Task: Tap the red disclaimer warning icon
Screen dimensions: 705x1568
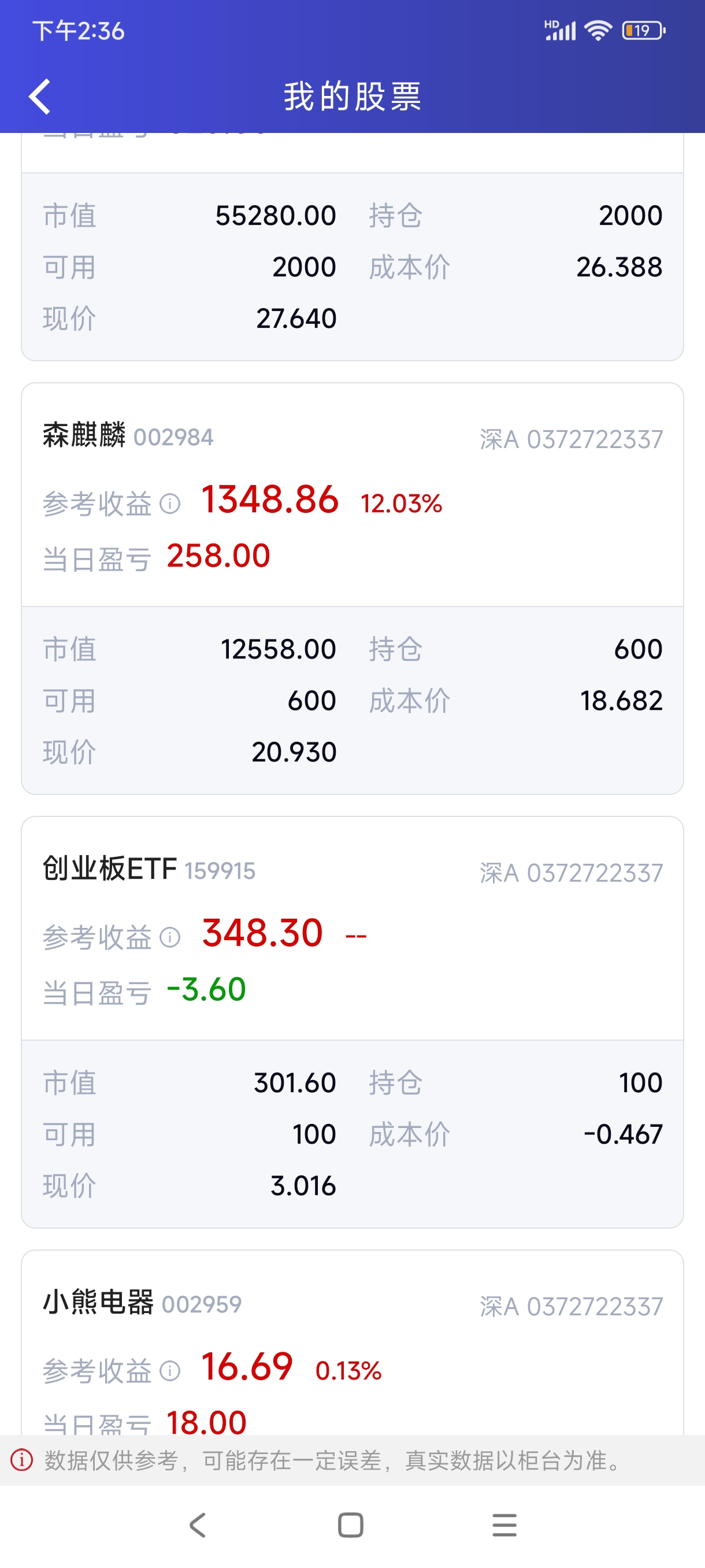Action: (x=22, y=1460)
